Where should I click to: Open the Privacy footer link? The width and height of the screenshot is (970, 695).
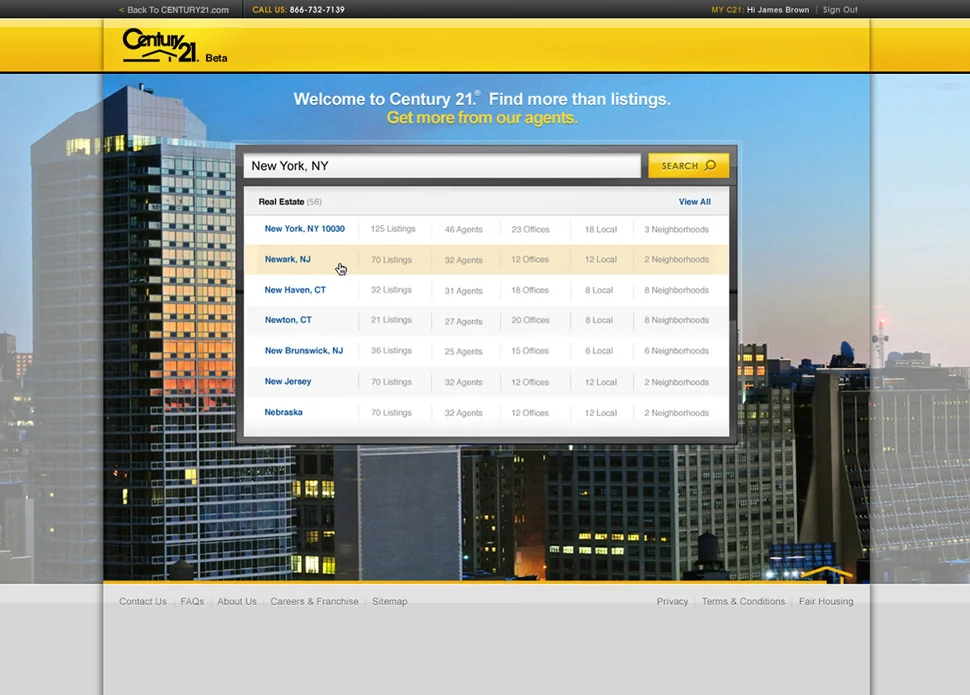coord(672,602)
